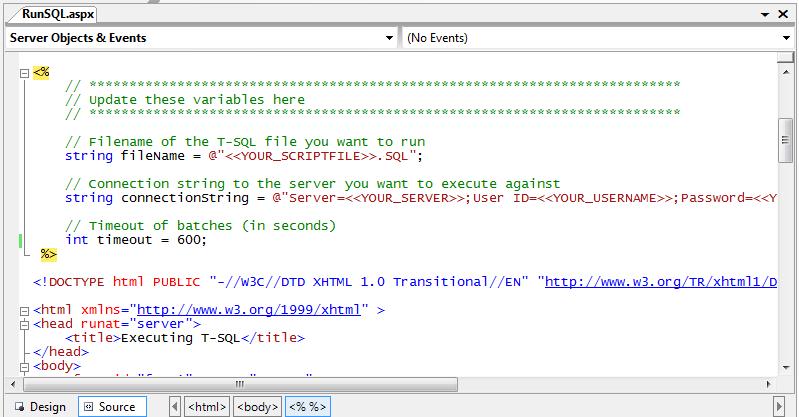Select the RunSQL.aspx document tab
The image size is (799, 417).
[x=57, y=14]
